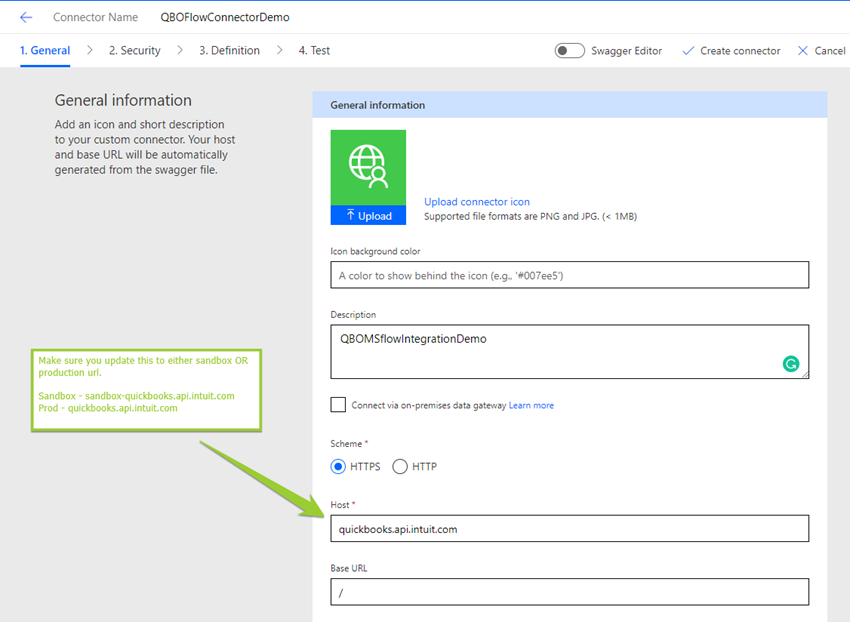850x622 pixels.
Task: Open the Upload connector icon link
Action: 477,202
